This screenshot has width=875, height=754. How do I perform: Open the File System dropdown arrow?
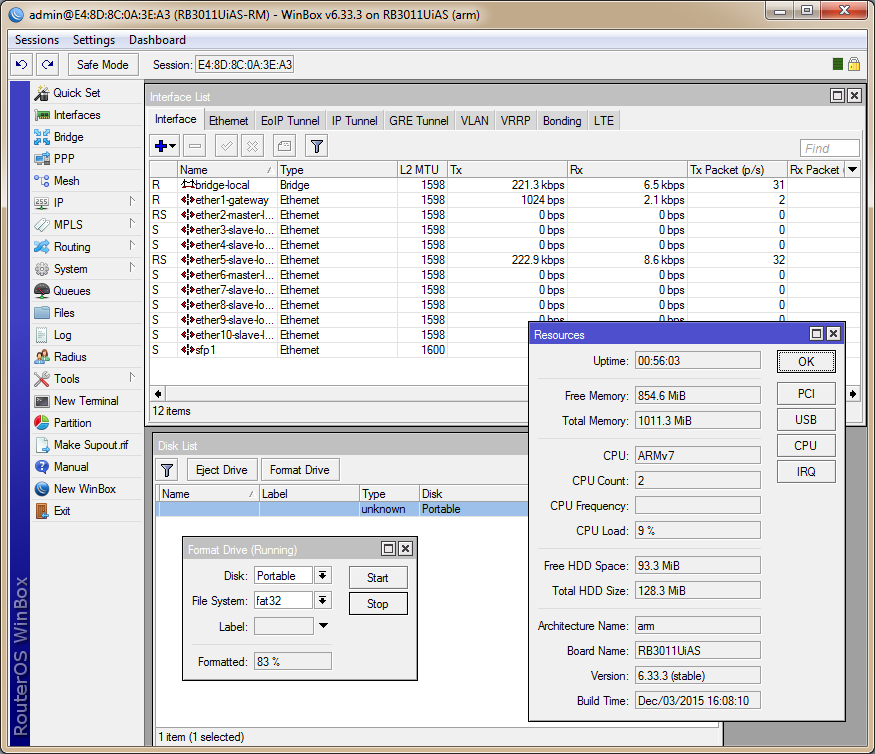[x=323, y=601]
